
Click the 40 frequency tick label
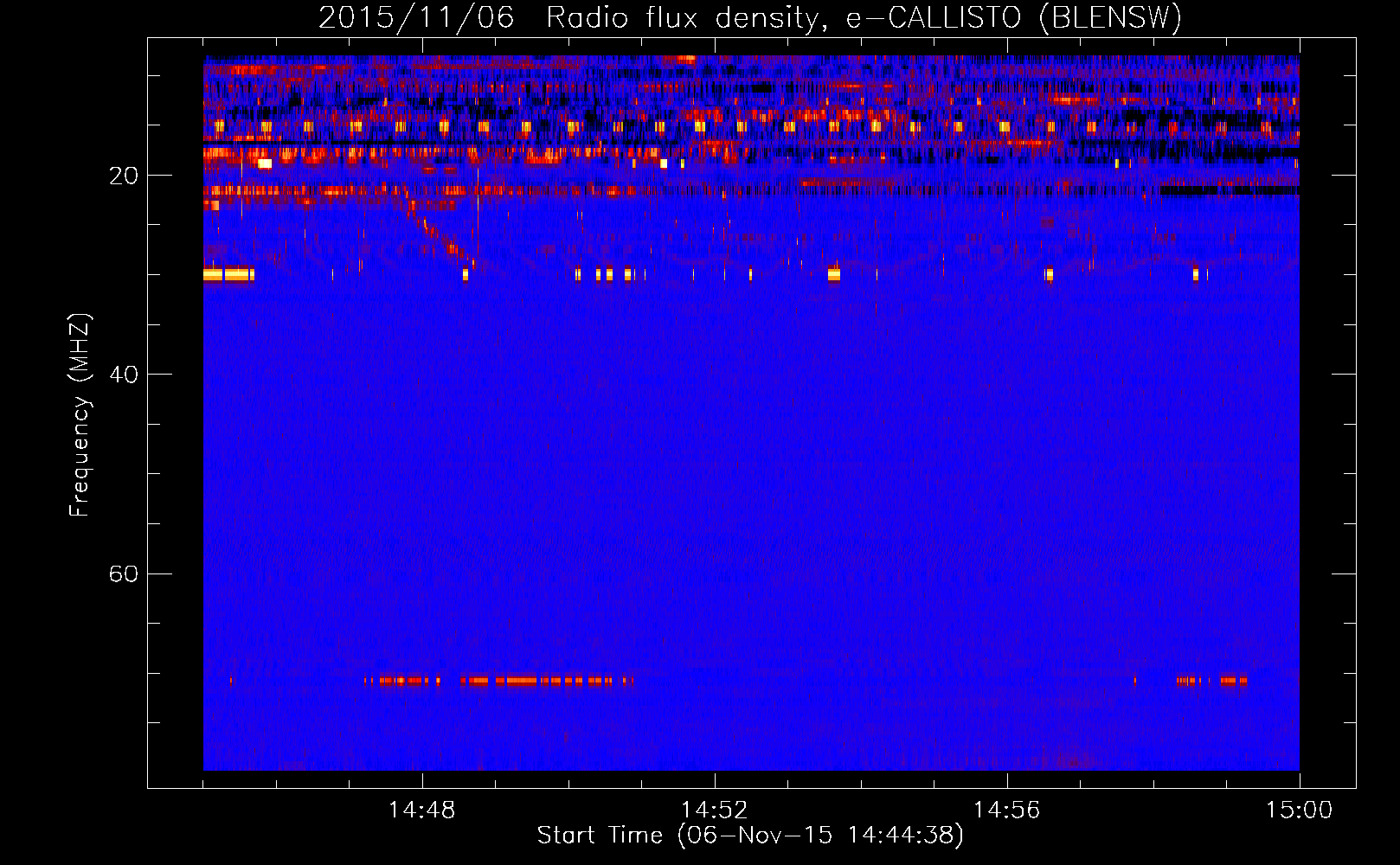pyautogui.click(x=123, y=375)
